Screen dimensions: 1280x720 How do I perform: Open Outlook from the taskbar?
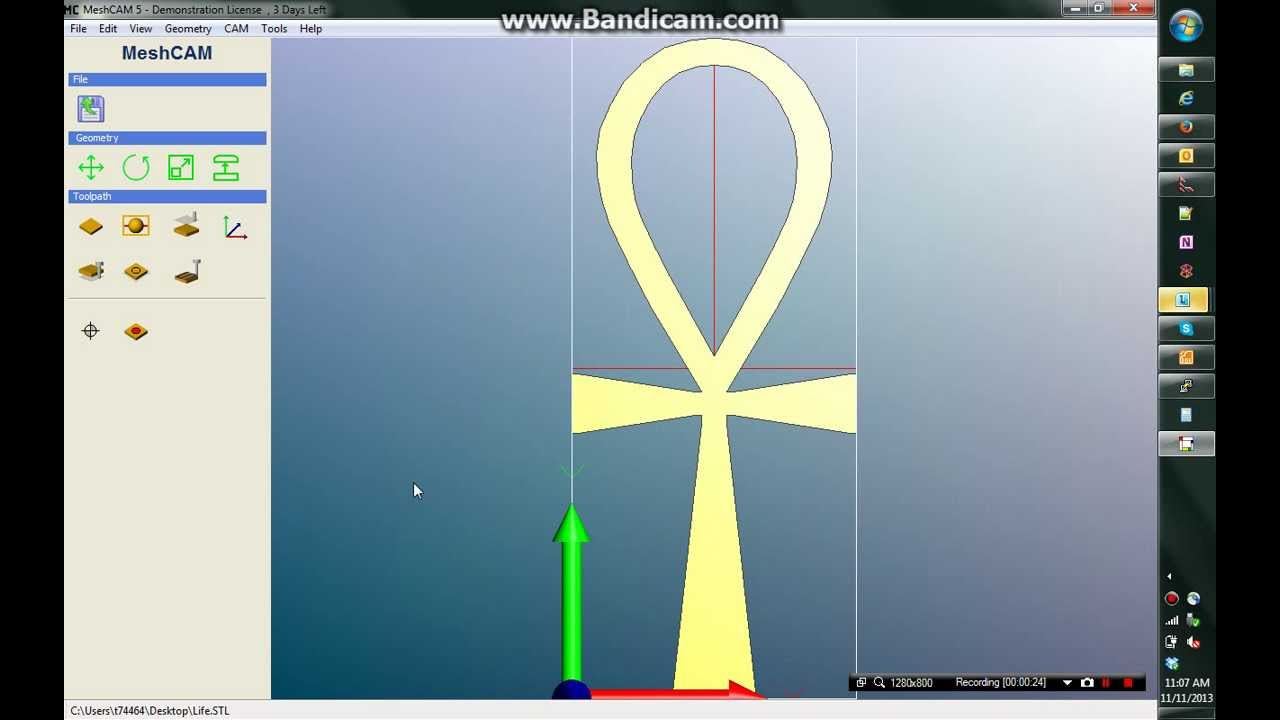click(1186, 156)
